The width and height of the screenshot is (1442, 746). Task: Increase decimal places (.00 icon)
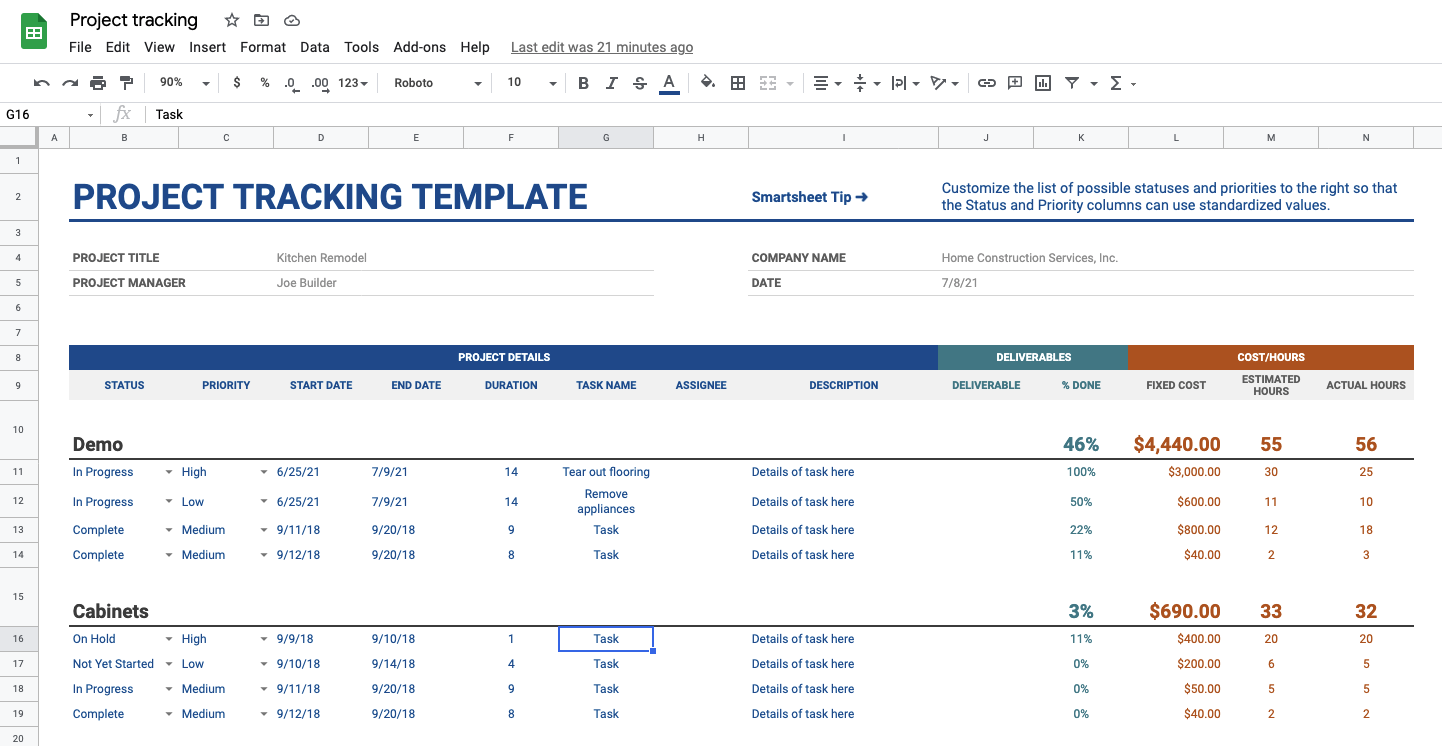point(320,83)
